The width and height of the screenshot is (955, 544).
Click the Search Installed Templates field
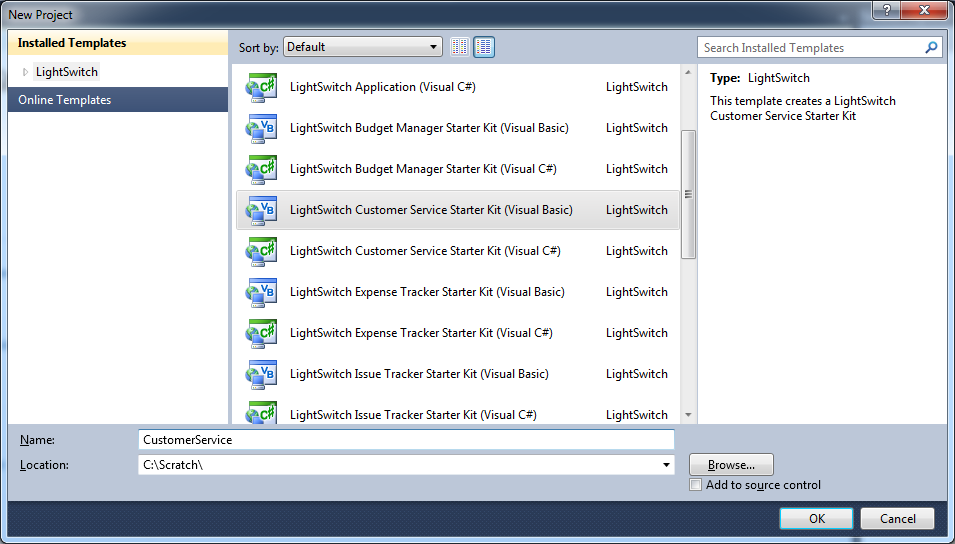click(810, 48)
